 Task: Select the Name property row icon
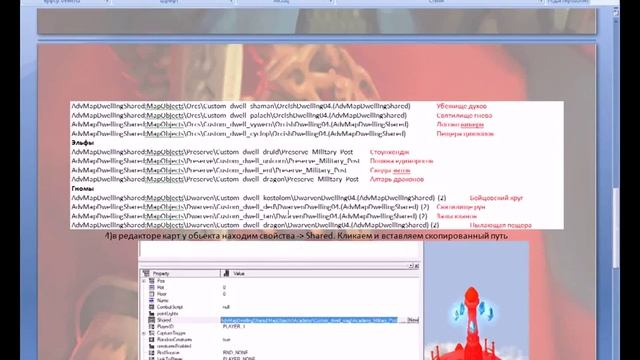[152, 300]
